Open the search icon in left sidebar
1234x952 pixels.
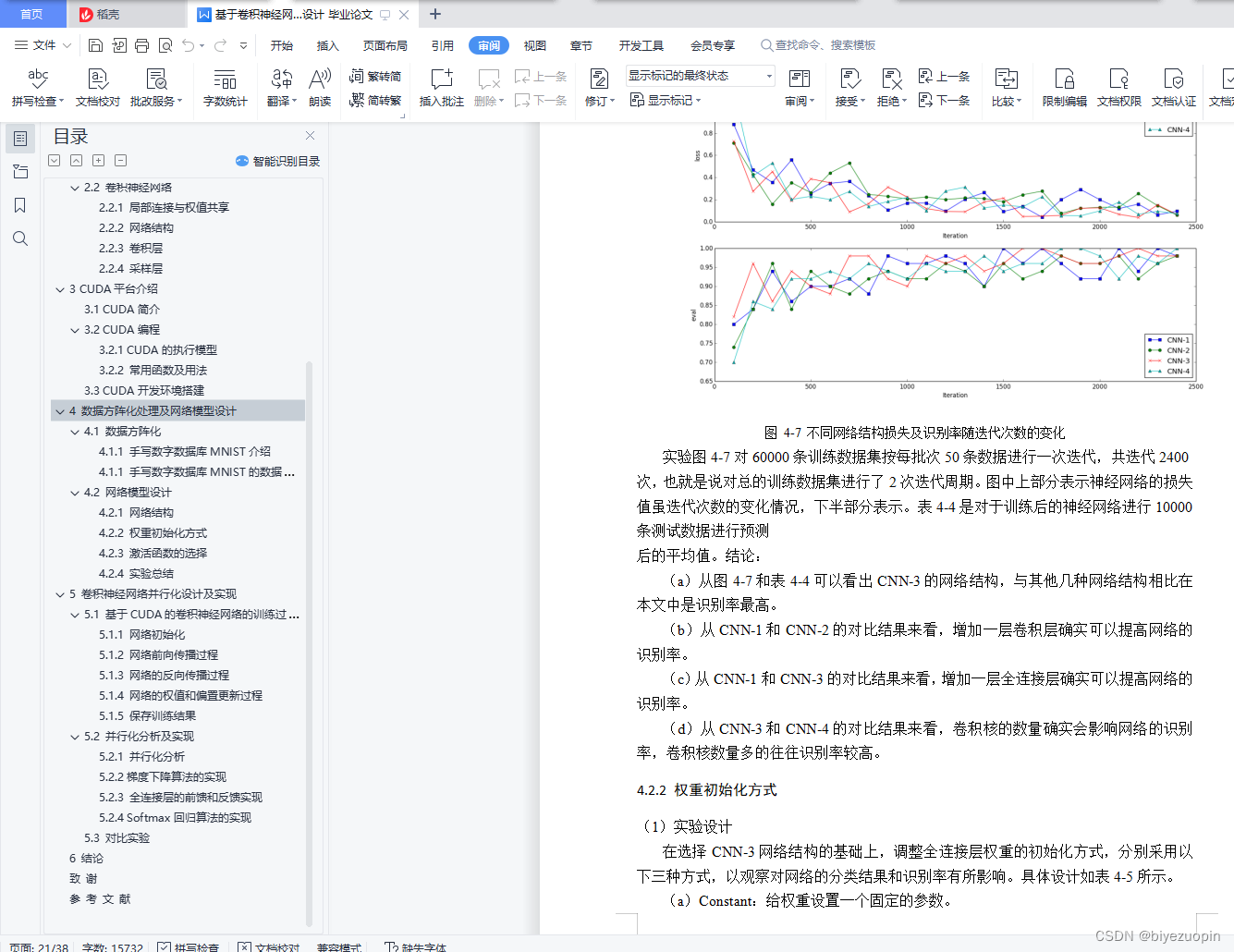click(x=20, y=238)
